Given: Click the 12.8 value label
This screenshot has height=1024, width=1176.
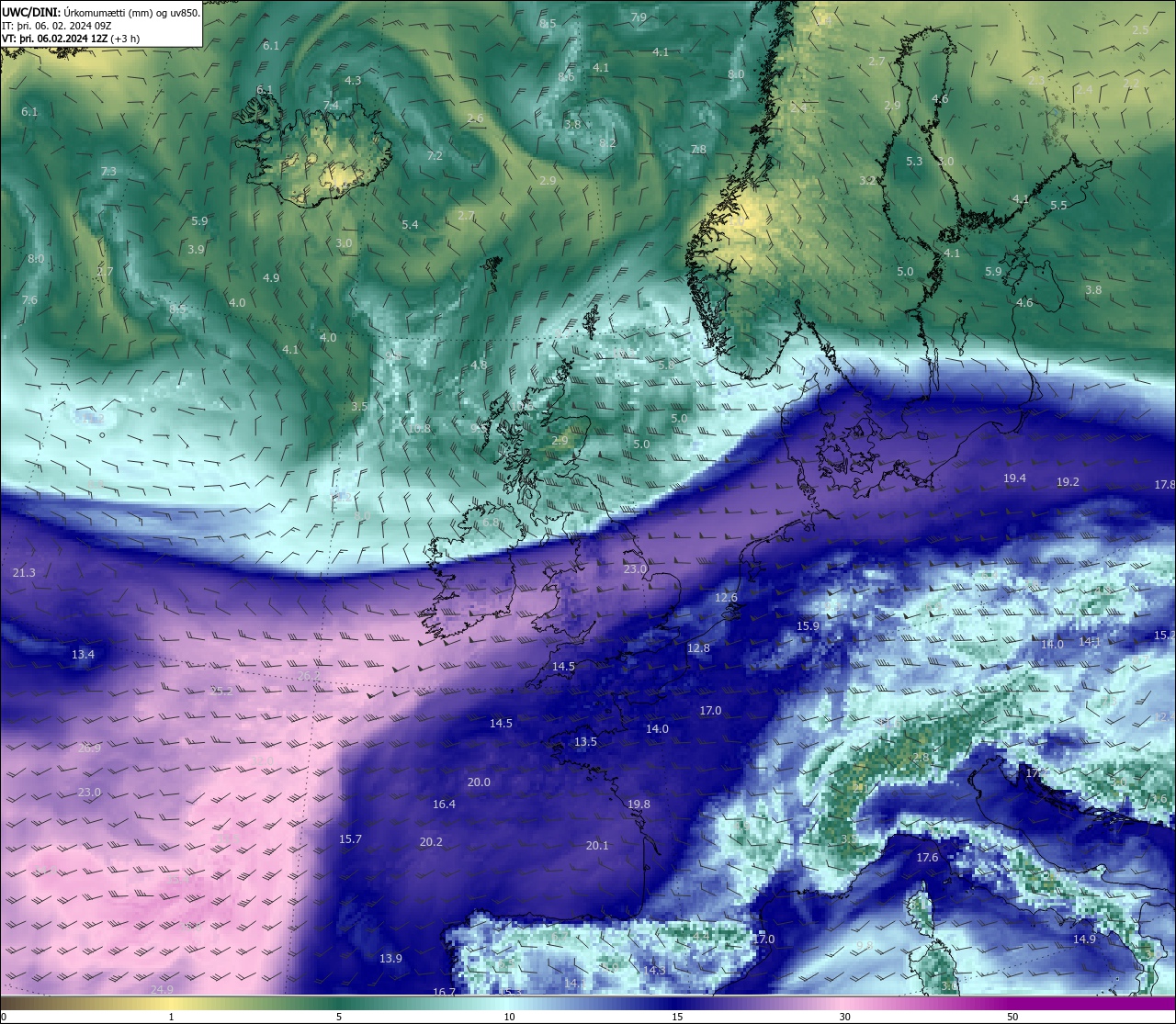Looking at the screenshot, I should [698, 648].
